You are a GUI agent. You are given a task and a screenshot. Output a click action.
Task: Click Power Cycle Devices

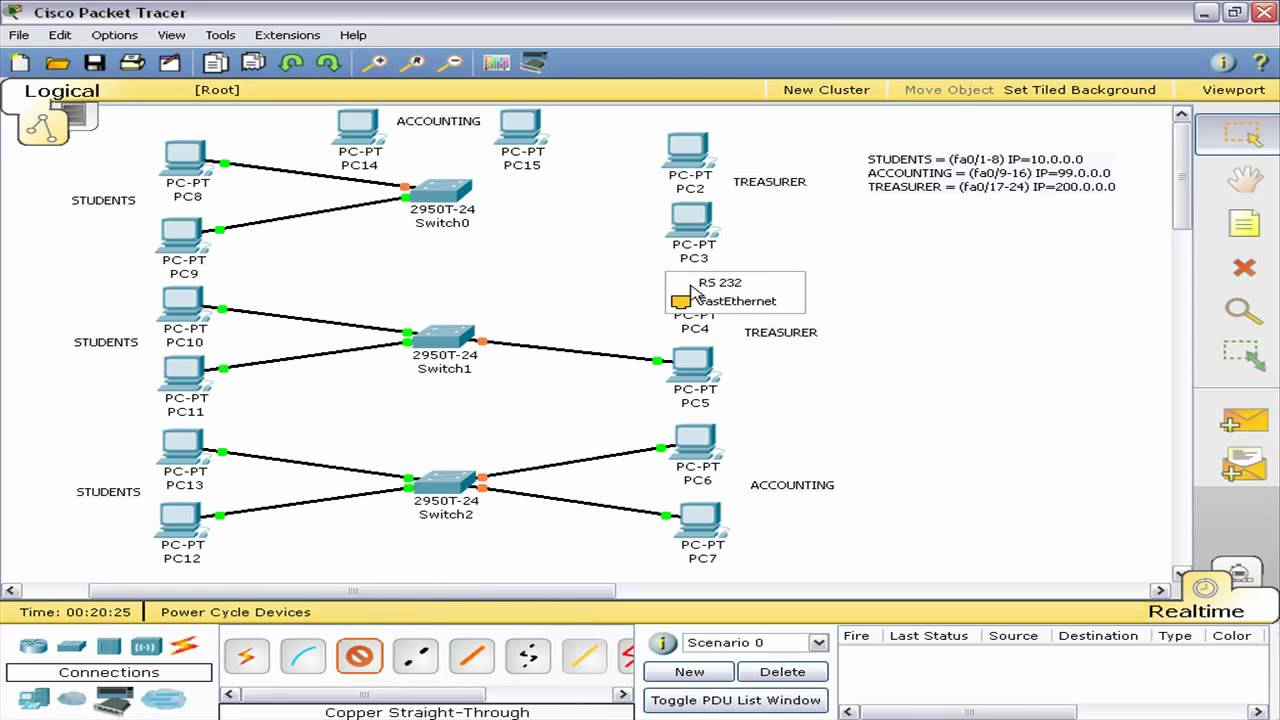tap(236, 612)
